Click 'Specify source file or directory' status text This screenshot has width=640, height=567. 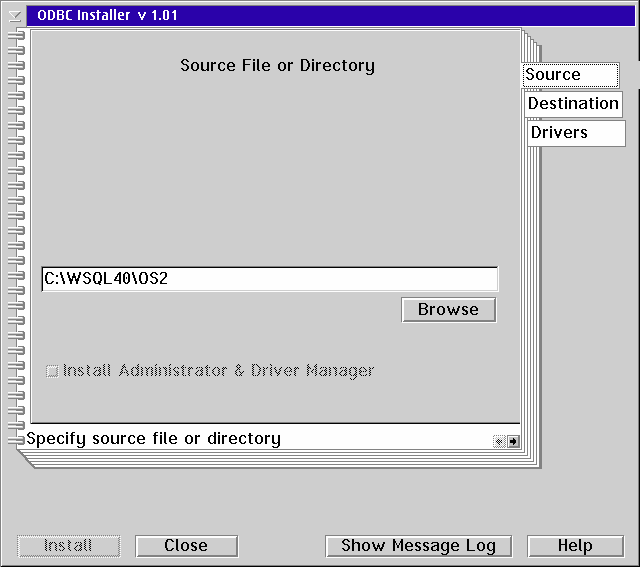point(153,439)
